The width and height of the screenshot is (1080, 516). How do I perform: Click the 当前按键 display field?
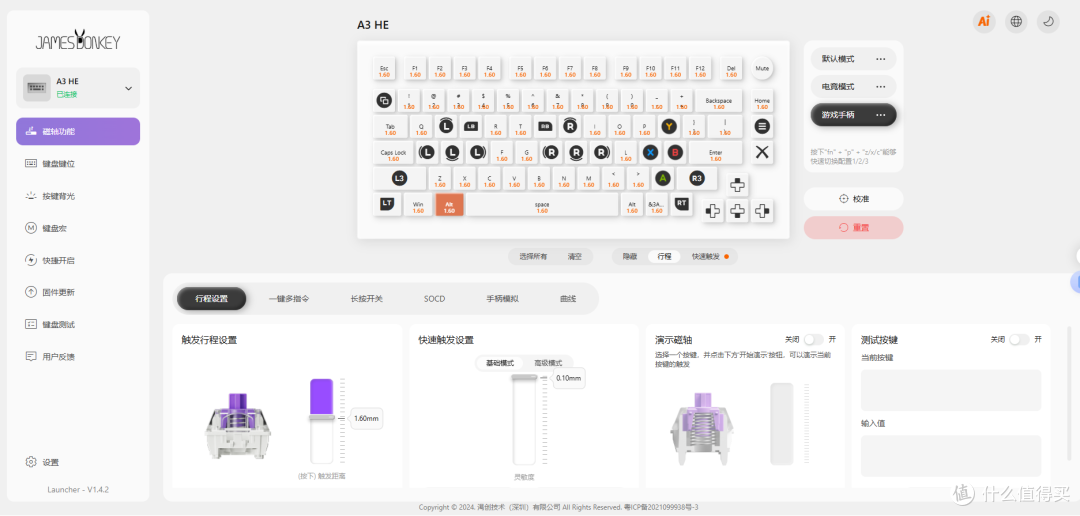[x=951, y=391]
